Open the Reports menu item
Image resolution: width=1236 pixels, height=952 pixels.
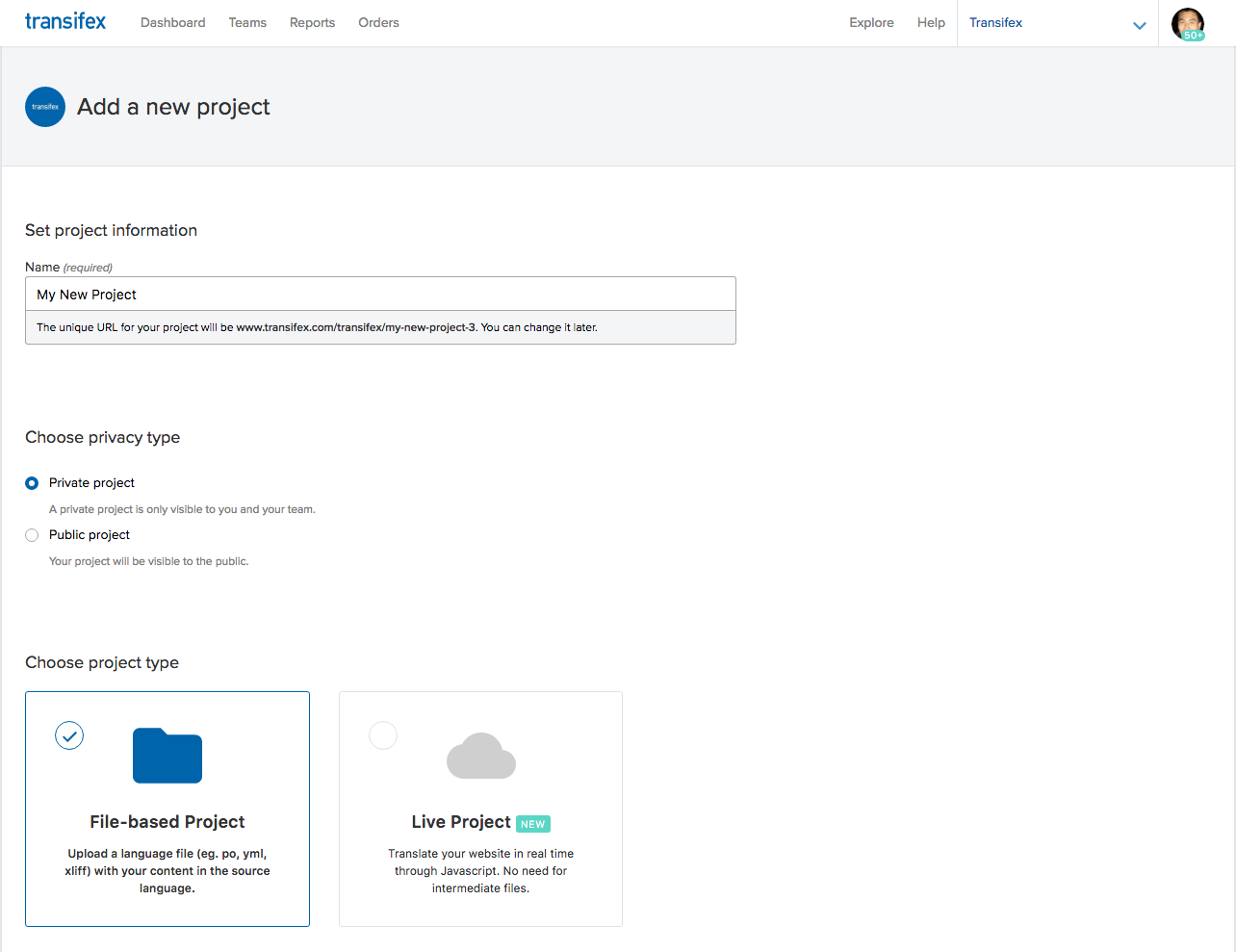click(313, 22)
